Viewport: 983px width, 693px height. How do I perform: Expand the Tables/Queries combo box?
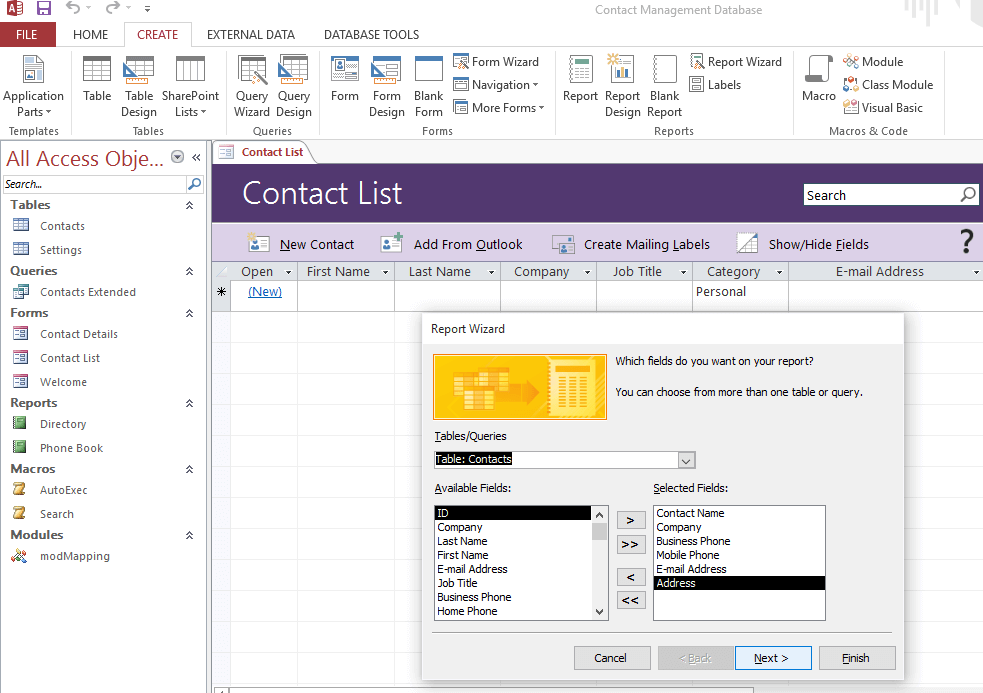tap(686, 460)
